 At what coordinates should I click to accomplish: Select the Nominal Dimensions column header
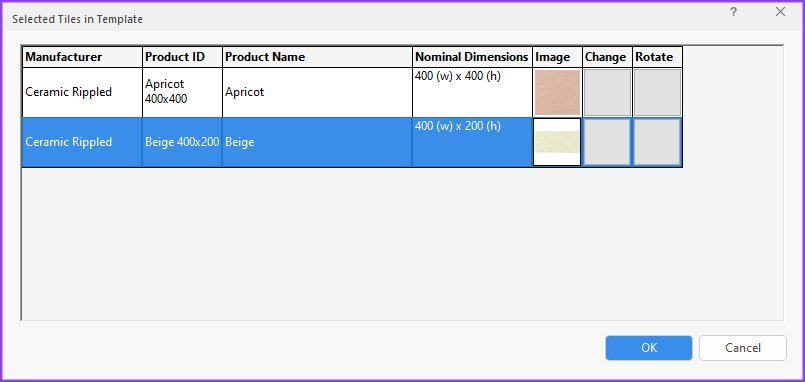pyautogui.click(x=472, y=57)
